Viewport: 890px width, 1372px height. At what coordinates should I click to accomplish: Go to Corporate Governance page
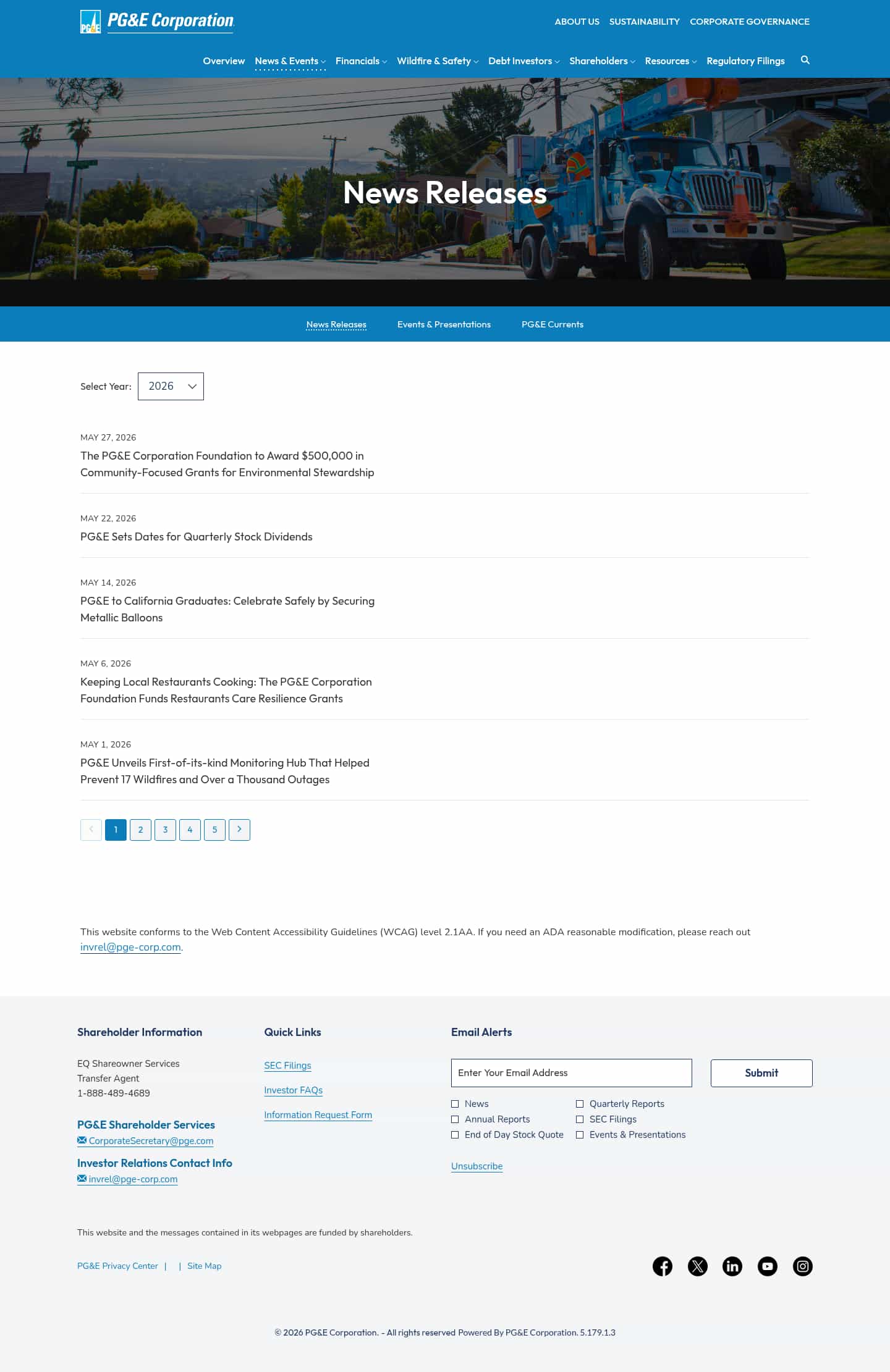[x=750, y=22]
